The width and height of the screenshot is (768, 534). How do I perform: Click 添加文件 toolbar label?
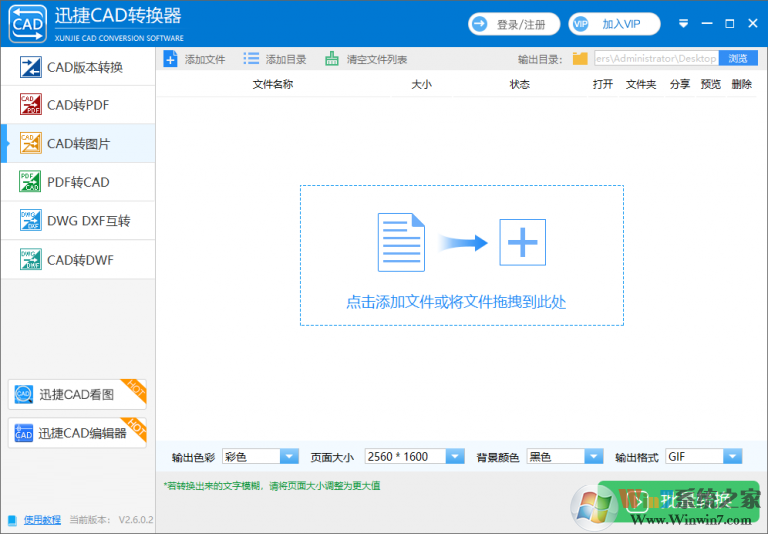coord(205,60)
